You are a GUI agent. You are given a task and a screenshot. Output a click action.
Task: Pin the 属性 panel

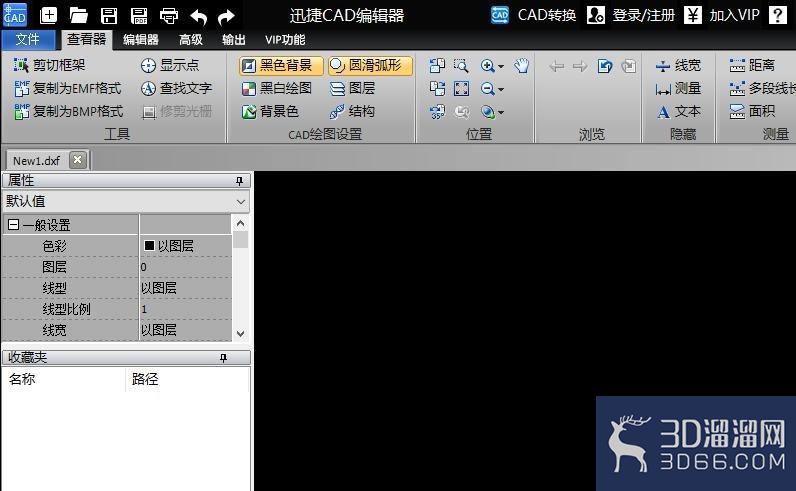pyautogui.click(x=239, y=181)
